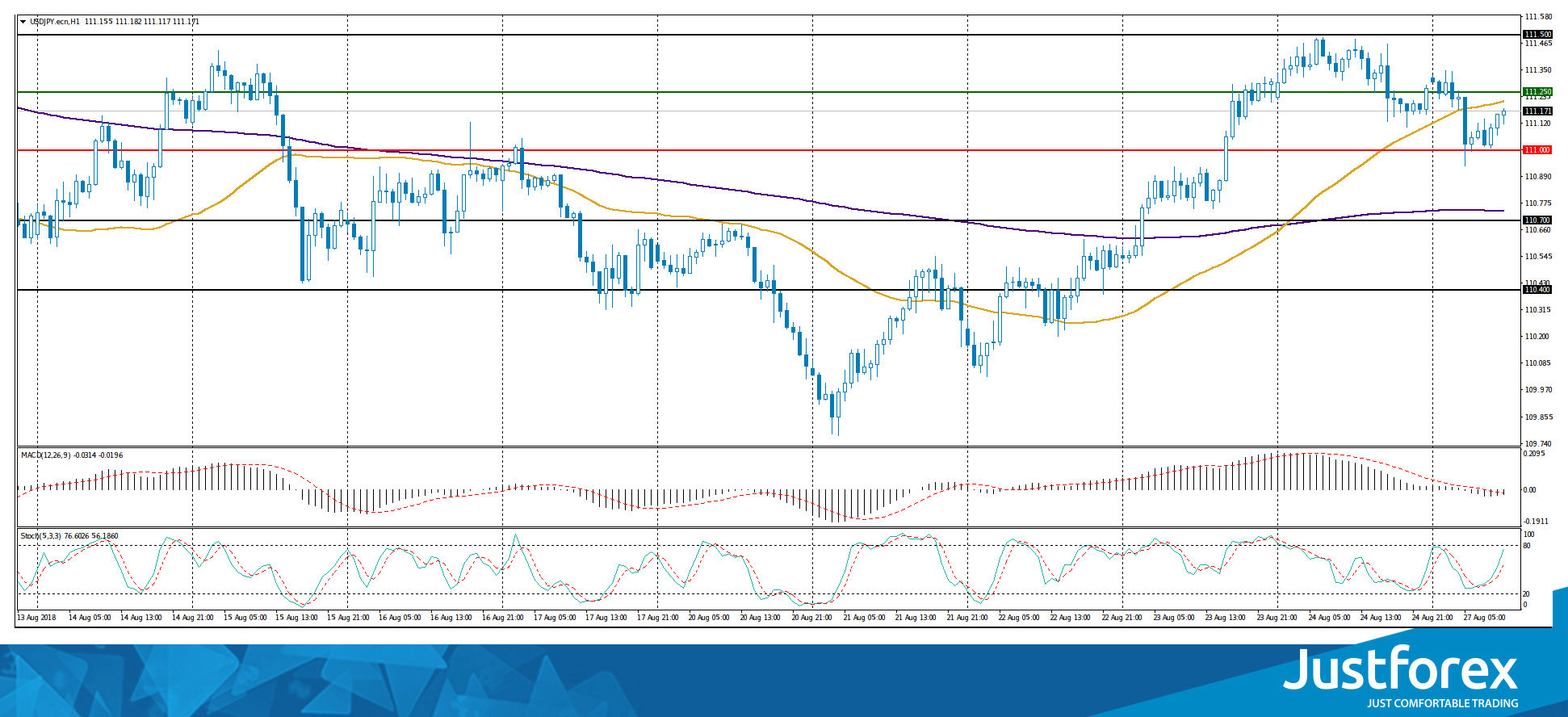The width and height of the screenshot is (1568, 717).
Task: Click the 109.740 value on the price axis
Action: pos(1537,444)
